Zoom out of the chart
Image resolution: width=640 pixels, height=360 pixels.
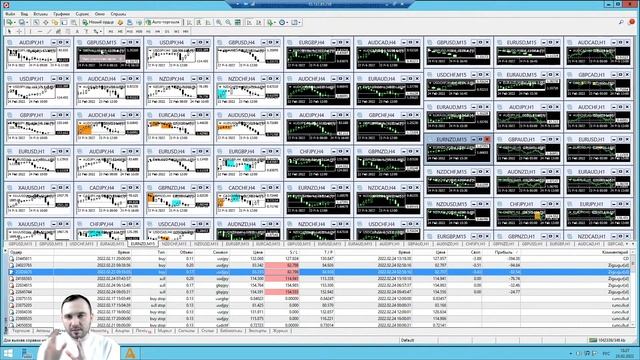[228, 22]
